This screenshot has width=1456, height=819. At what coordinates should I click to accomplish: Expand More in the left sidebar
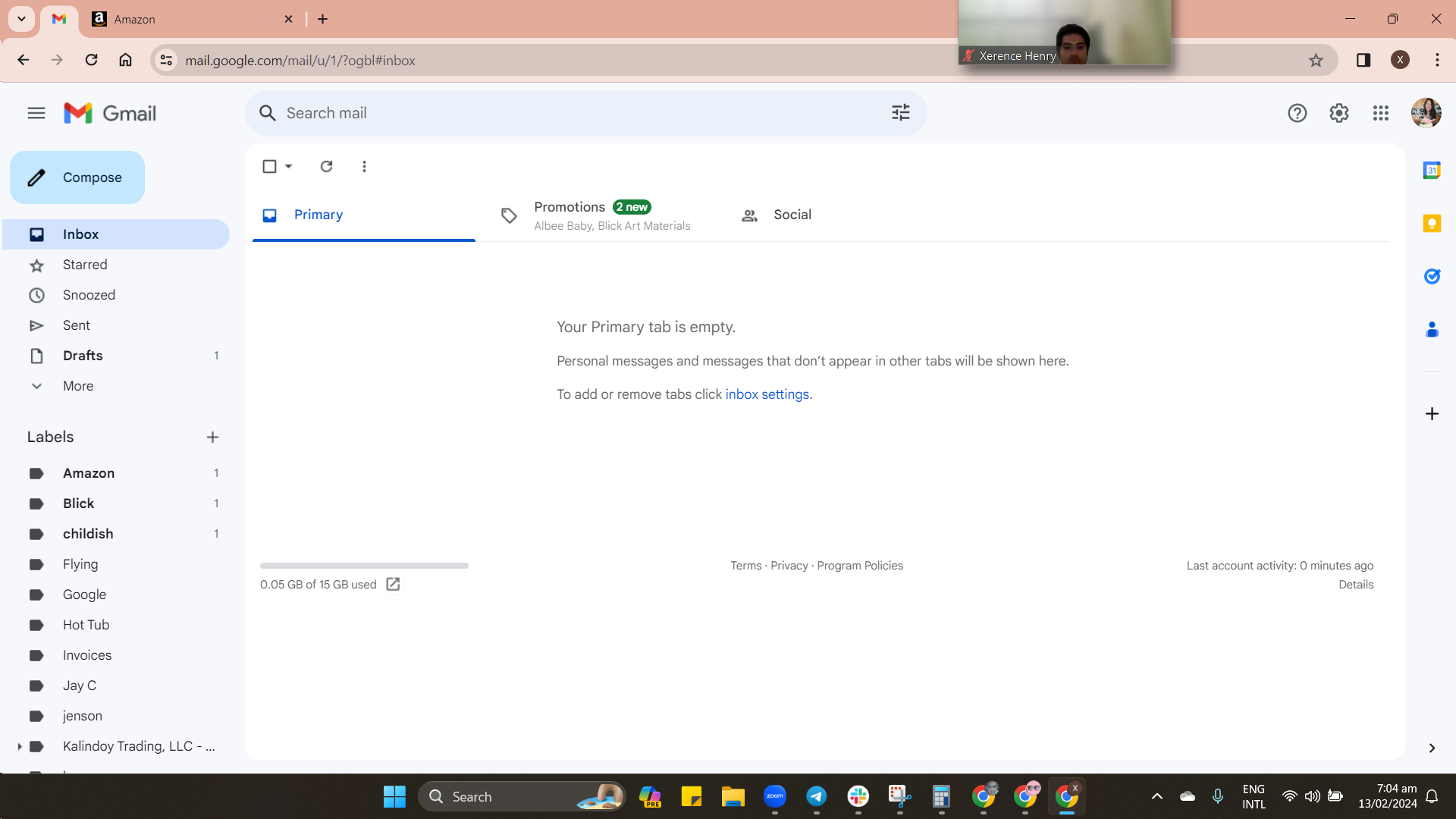click(x=78, y=386)
